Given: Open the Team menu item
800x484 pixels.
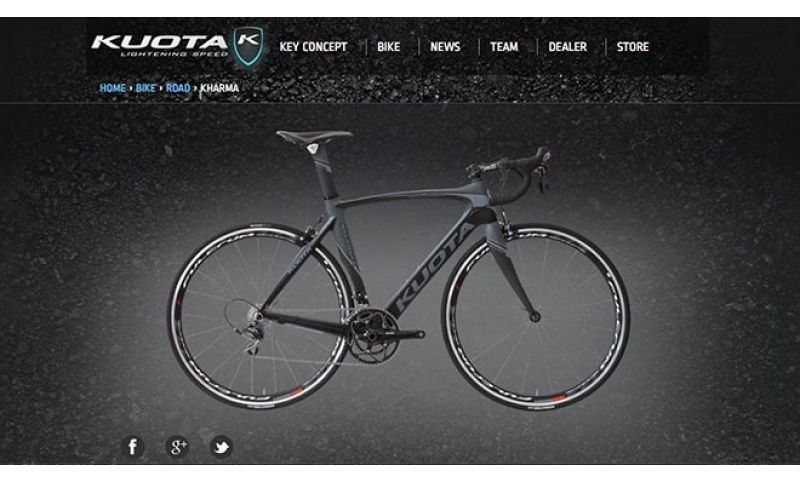Looking at the screenshot, I should coord(504,47).
